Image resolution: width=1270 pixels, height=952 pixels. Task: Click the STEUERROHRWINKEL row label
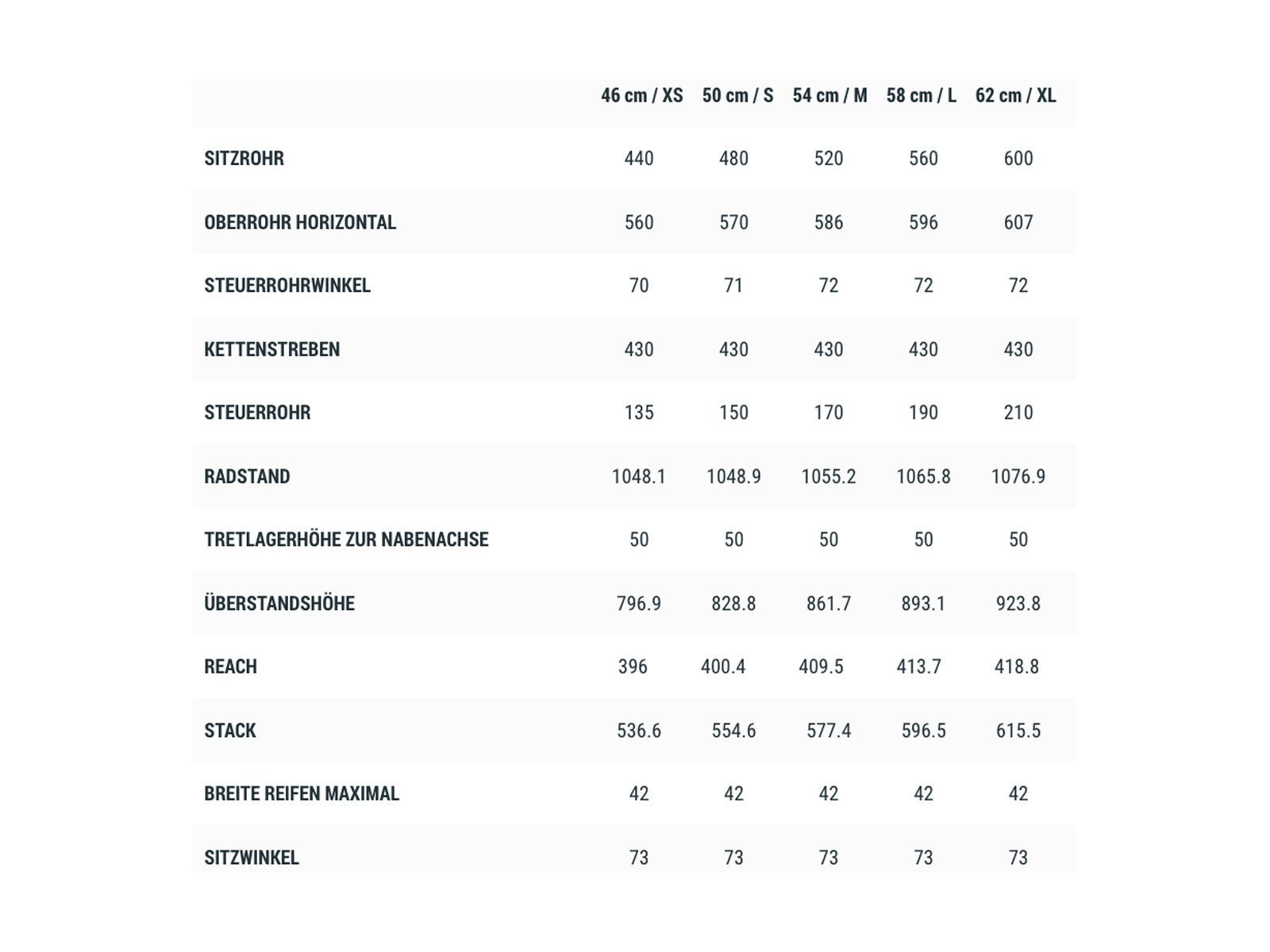click(287, 286)
